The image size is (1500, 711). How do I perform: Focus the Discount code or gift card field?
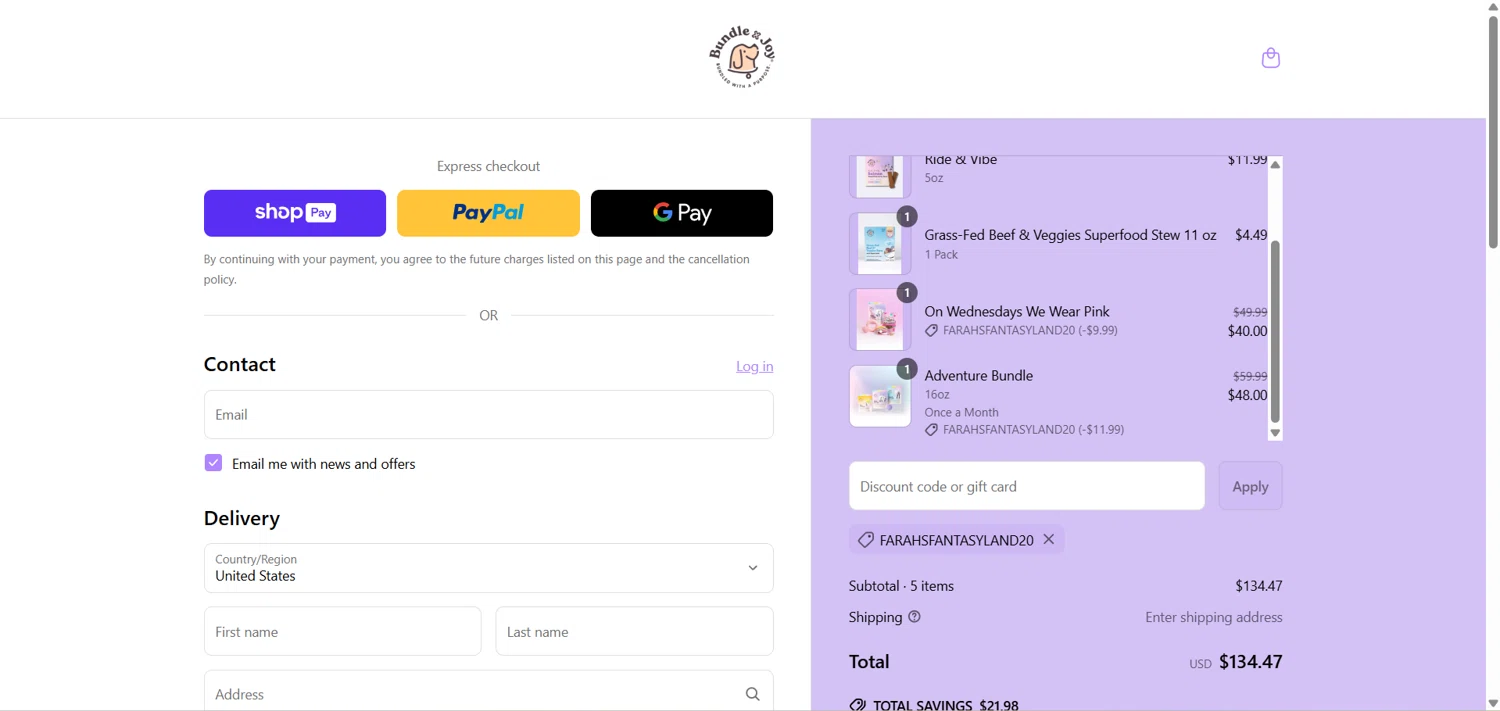tap(1027, 486)
